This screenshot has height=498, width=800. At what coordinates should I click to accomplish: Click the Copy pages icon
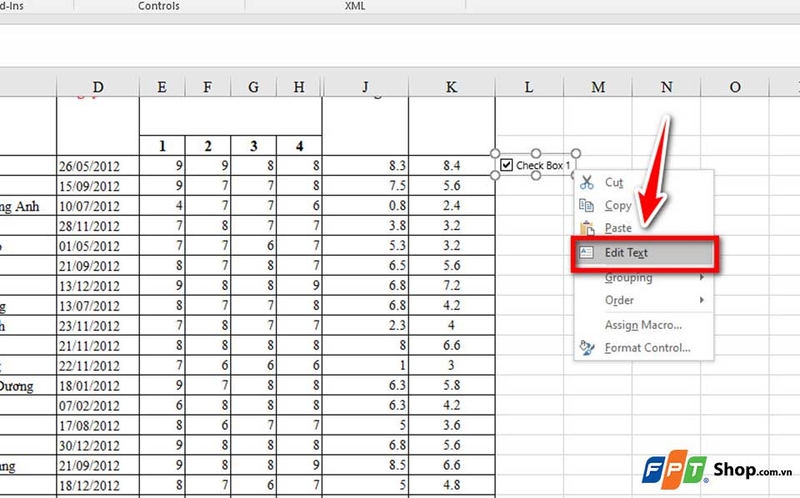point(586,205)
